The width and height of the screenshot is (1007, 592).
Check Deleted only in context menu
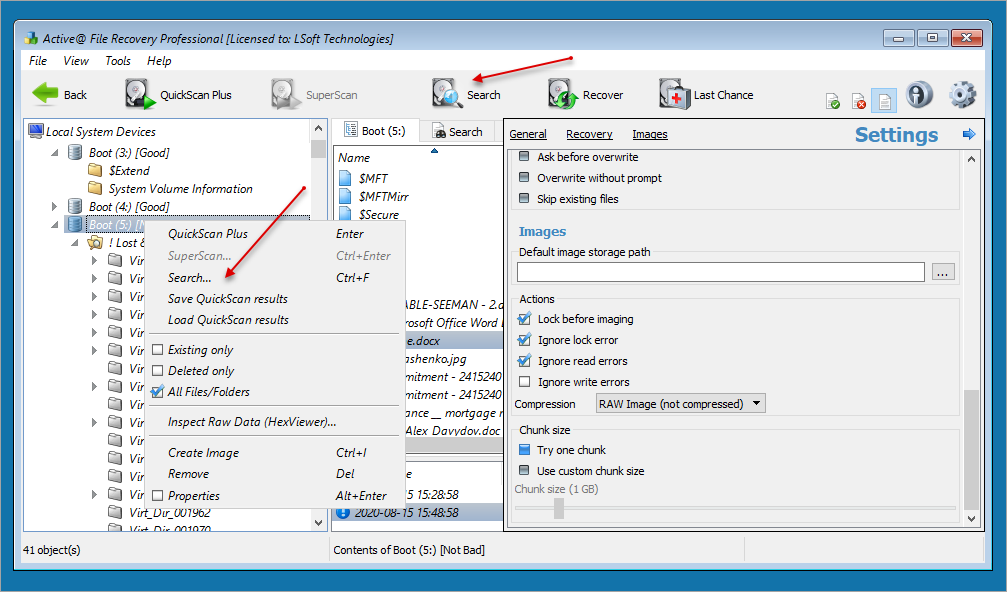[x=157, y=370]
